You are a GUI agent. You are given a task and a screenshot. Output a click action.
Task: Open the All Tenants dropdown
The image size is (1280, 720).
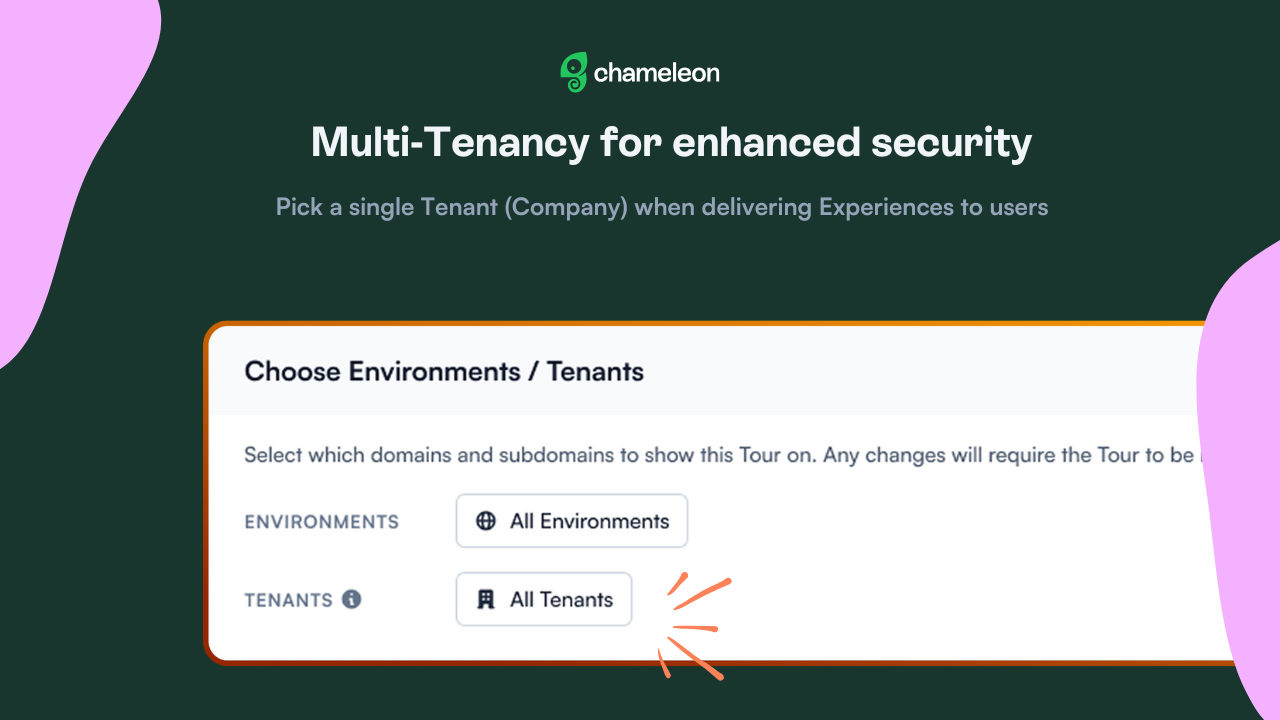click(x=544, y=599)
